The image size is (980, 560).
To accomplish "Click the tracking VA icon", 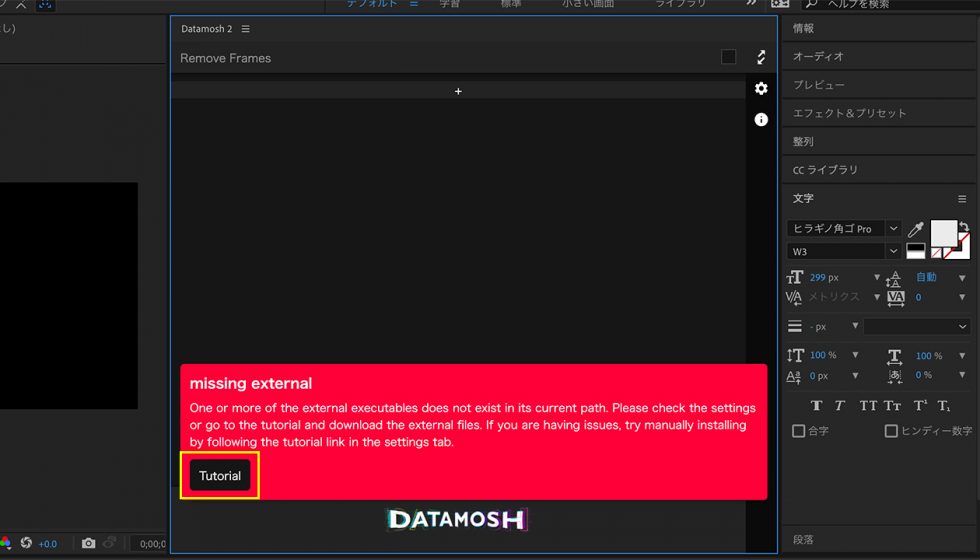I will 896,298.
